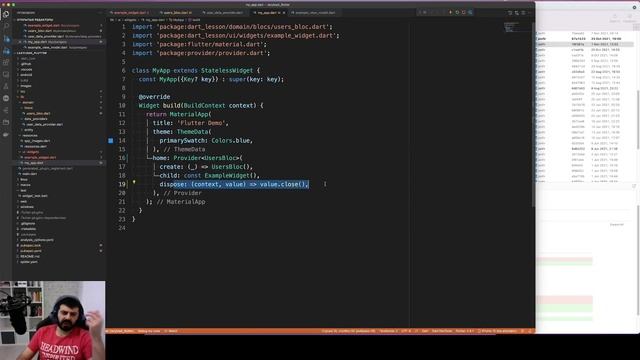This screenshot has width=640, height=360.
Task: Click the split editor icon at top right
Action: point(523,13)
